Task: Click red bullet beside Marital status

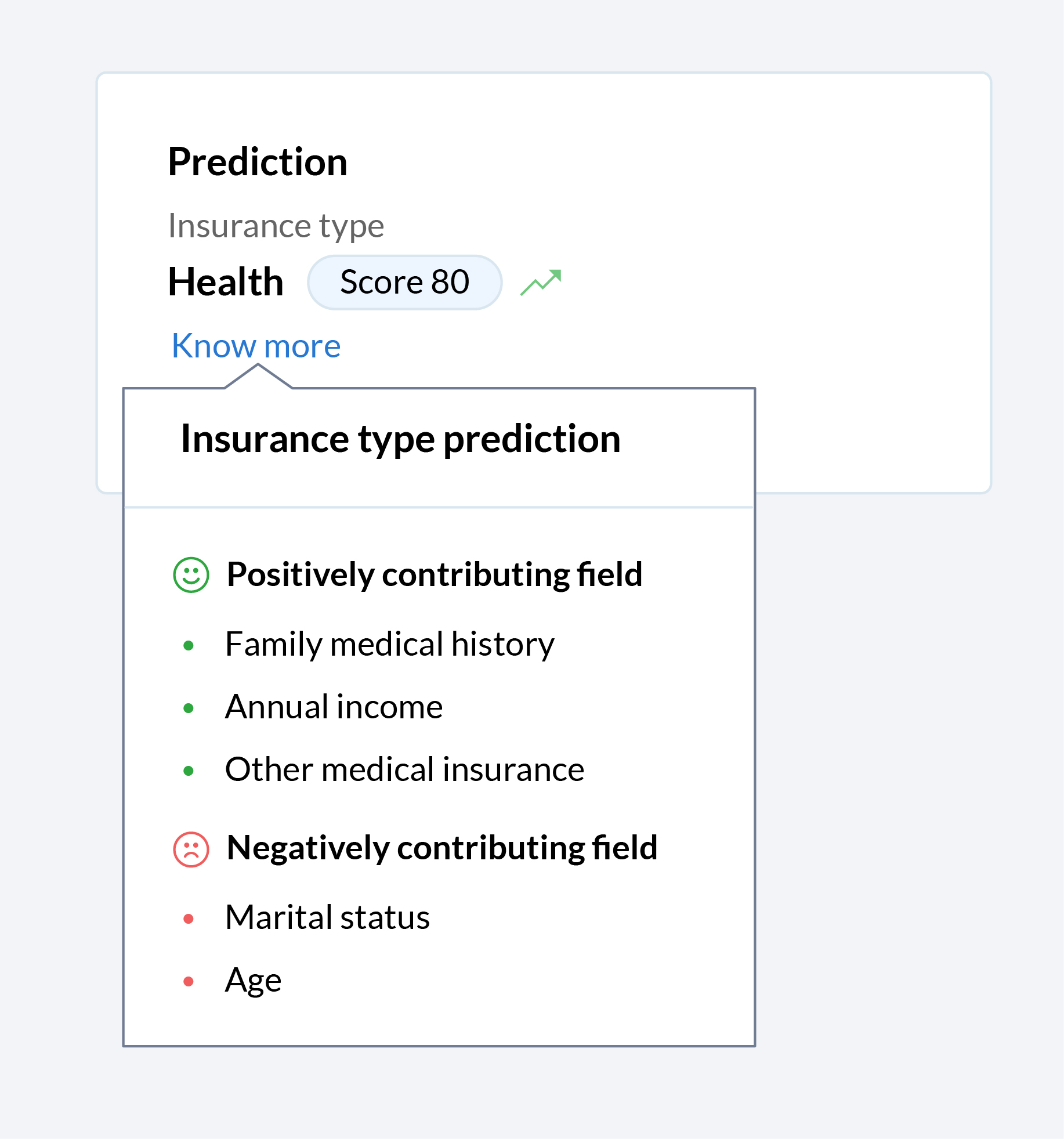Action: [x=189, y=919]
